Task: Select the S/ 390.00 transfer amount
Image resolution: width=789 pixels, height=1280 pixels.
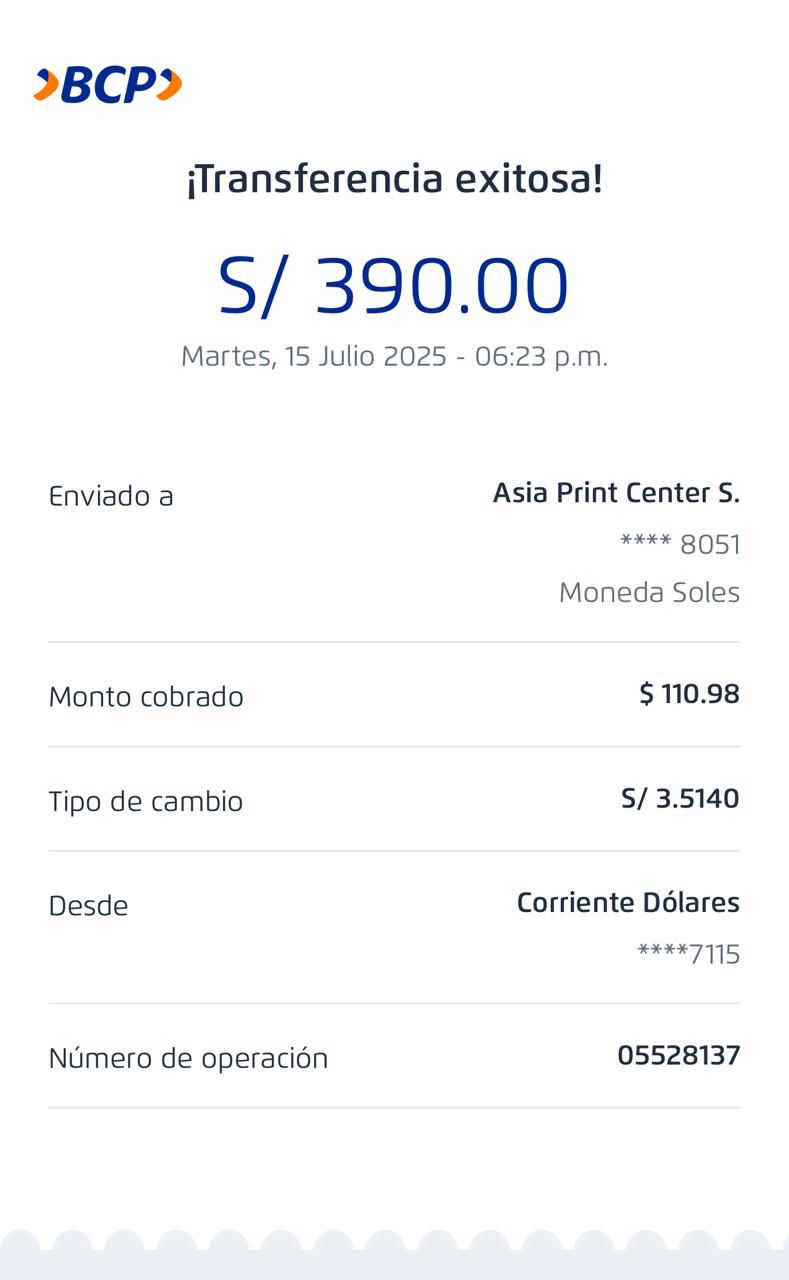Action: [394, 286]
